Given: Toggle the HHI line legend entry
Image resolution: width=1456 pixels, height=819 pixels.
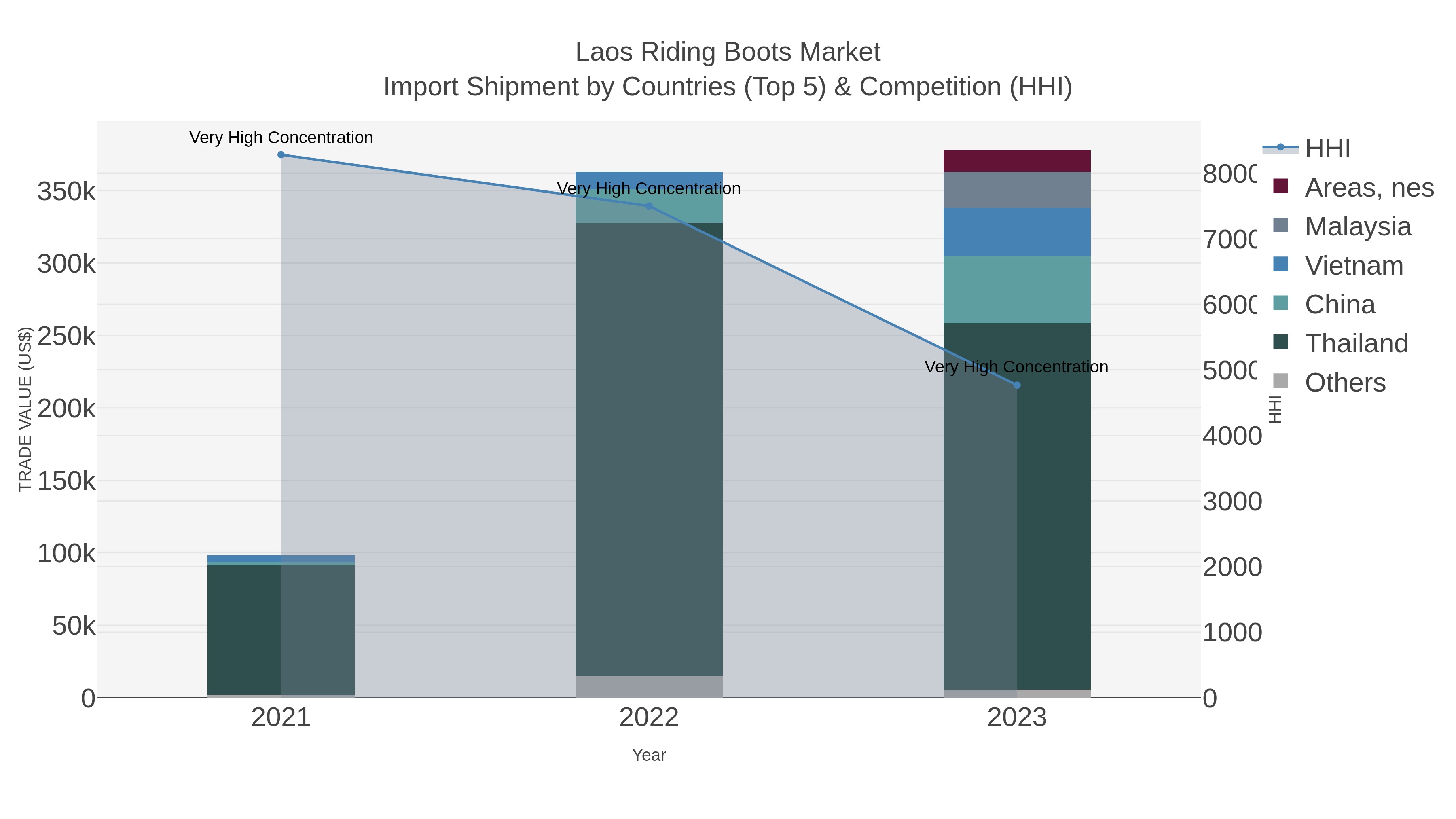Looking at the screenshot, I should pos(1307,148).
